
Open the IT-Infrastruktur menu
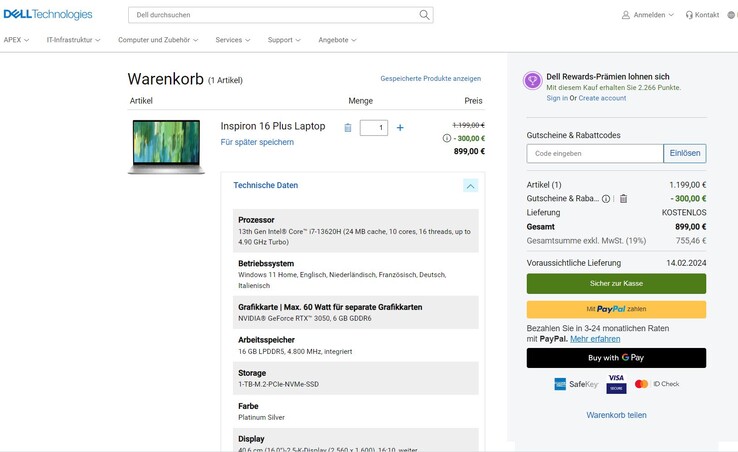[x=75, y=40]
